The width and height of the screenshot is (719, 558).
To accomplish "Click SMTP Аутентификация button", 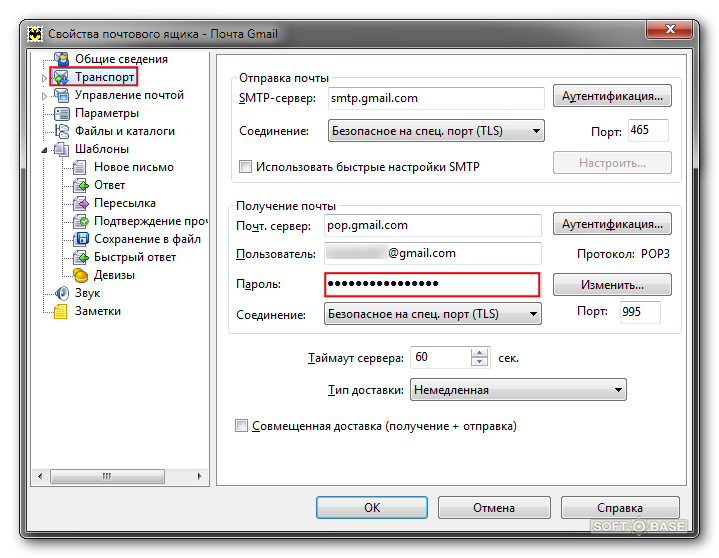I will [612, 96].
